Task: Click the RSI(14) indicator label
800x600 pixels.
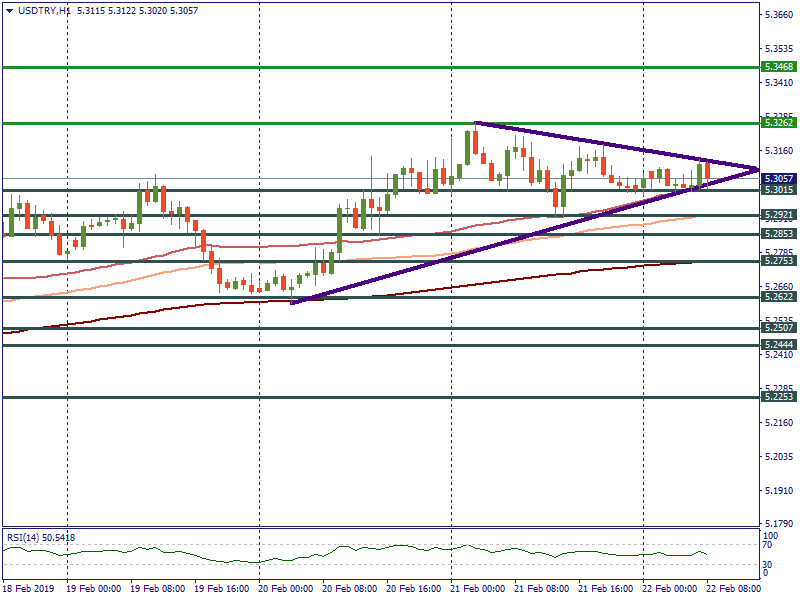Action: coord(41,538)
